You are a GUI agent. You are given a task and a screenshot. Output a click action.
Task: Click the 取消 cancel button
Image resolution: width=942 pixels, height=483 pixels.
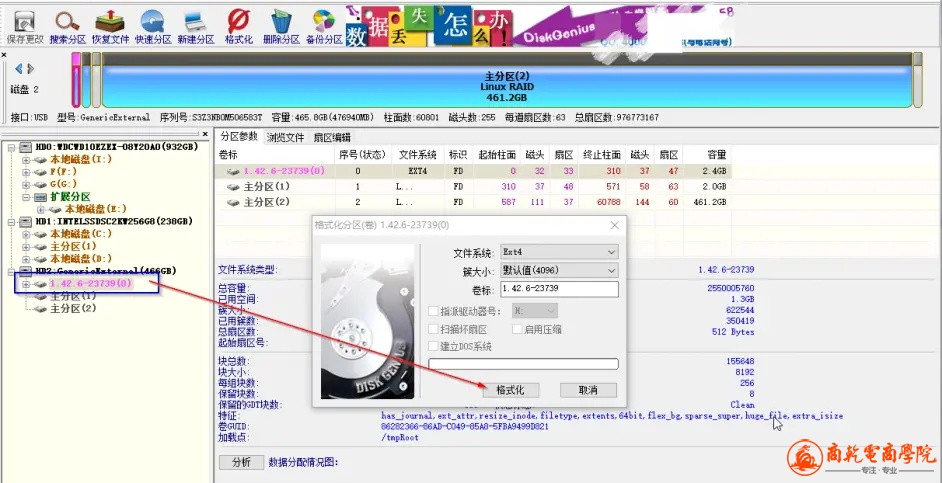587,390
